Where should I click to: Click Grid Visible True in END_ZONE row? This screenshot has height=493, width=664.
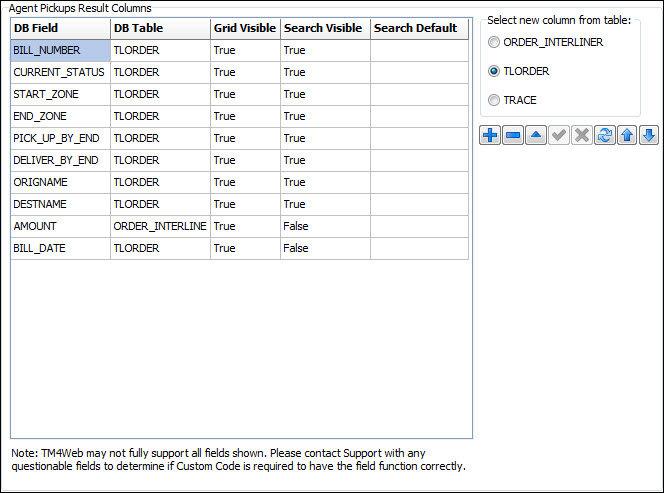[x=245, y=116]
